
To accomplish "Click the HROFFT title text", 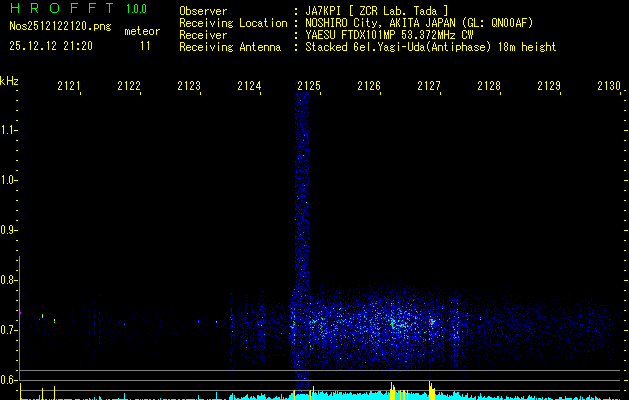I will click(60, 9).
